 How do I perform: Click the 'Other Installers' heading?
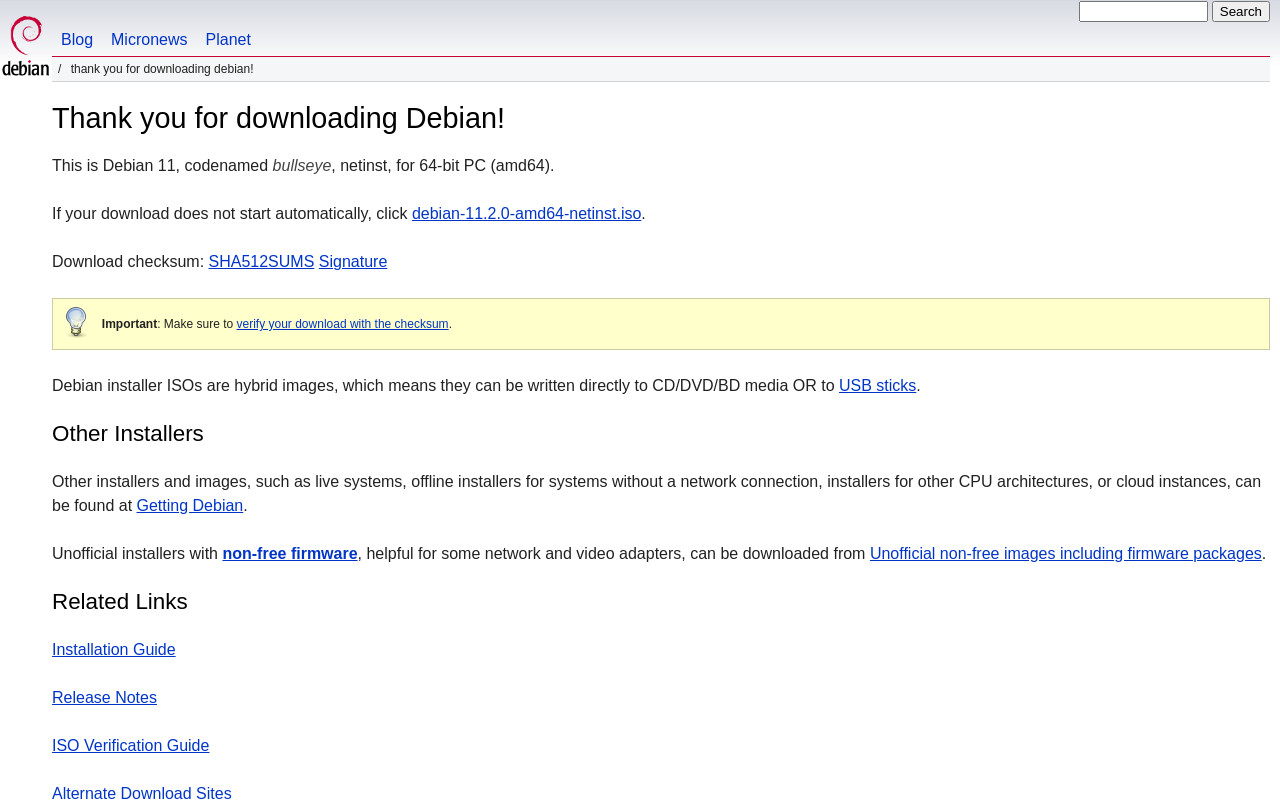tap(128, 434)
